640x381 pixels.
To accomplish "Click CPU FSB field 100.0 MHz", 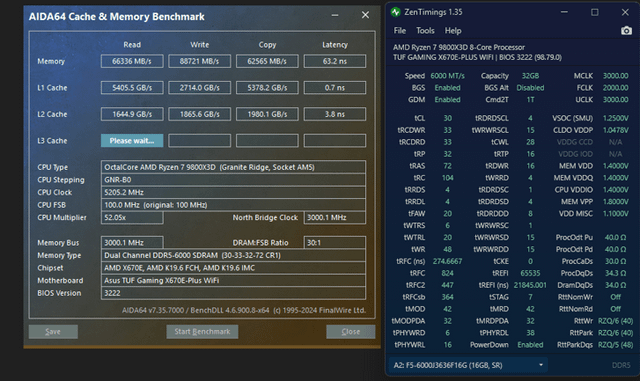I will [233, 205].
